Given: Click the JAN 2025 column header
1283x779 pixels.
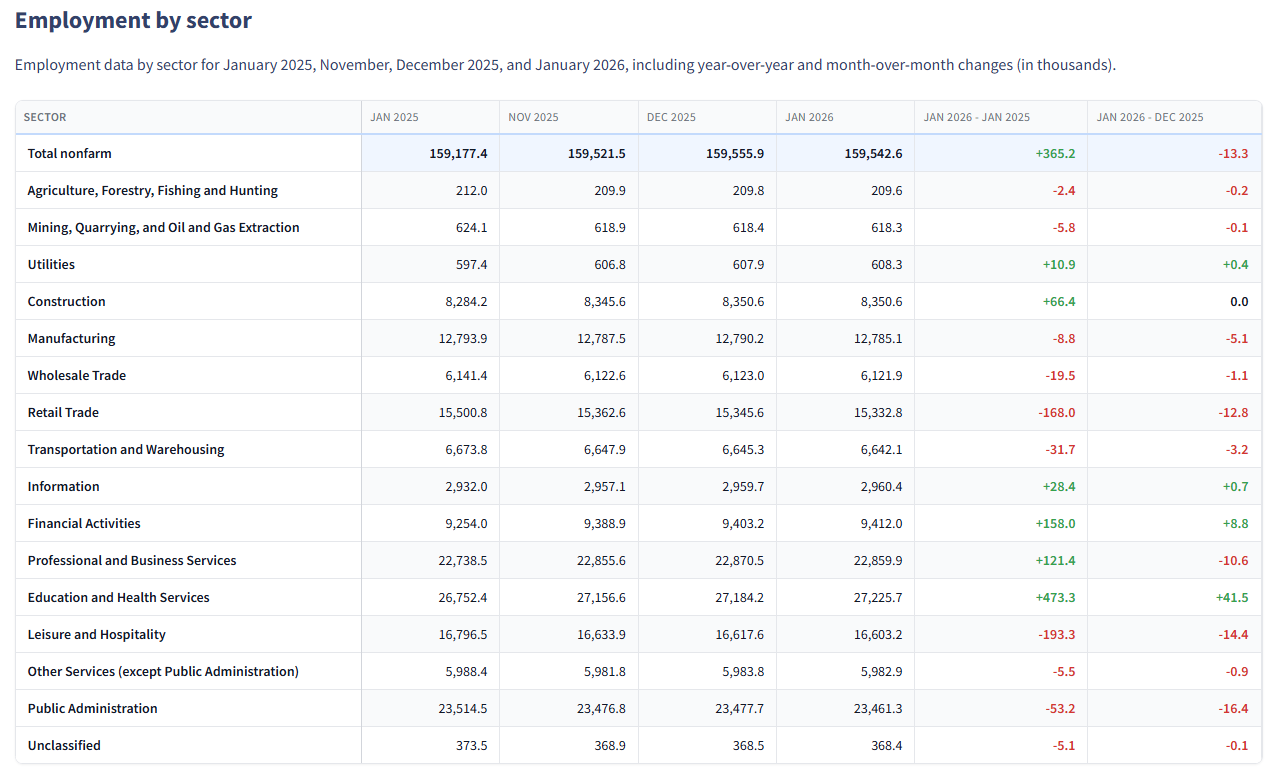Looking at the screenshot, I should [x=394, y=117].
